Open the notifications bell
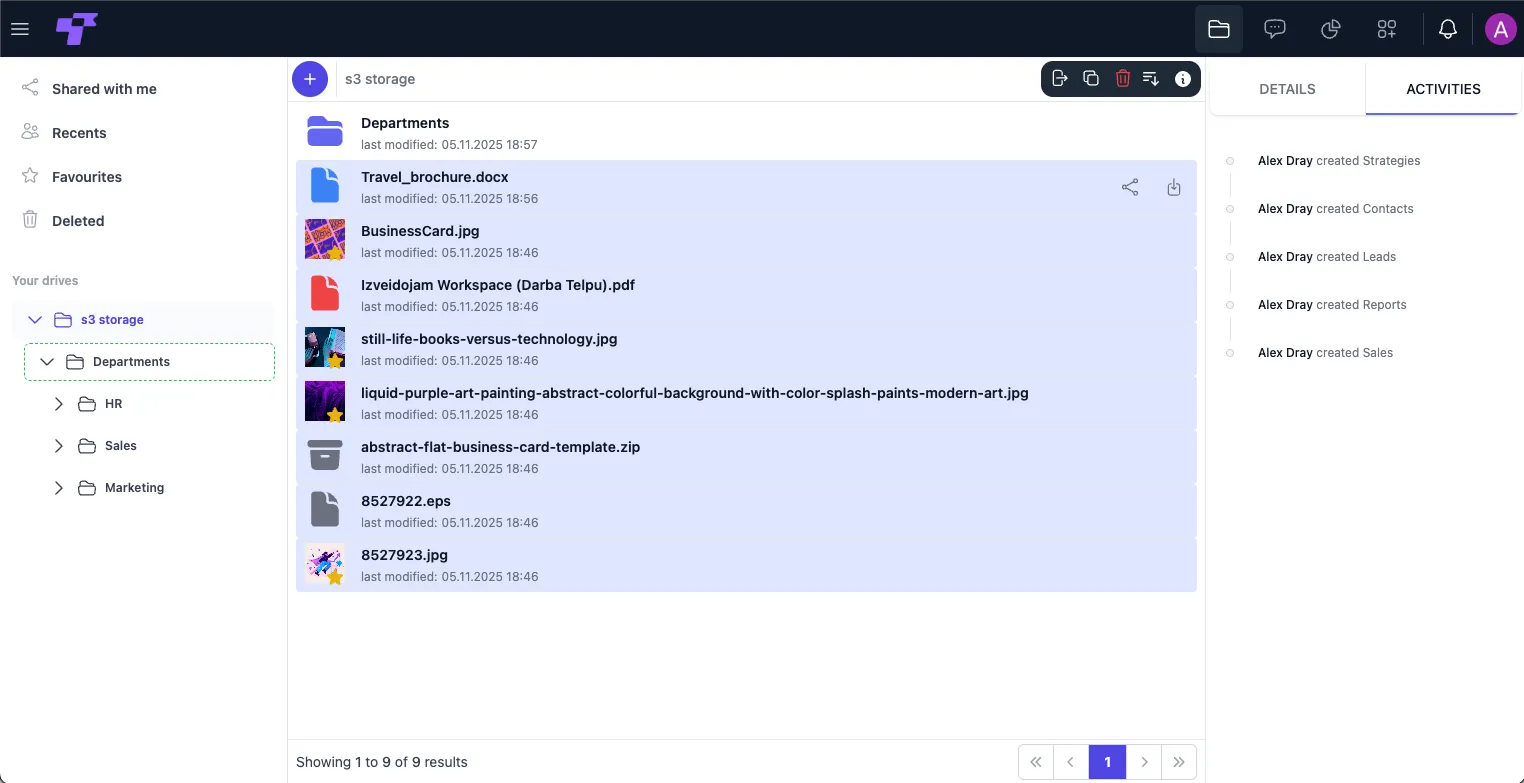The image size is (1524, 783). [1448, 29]
